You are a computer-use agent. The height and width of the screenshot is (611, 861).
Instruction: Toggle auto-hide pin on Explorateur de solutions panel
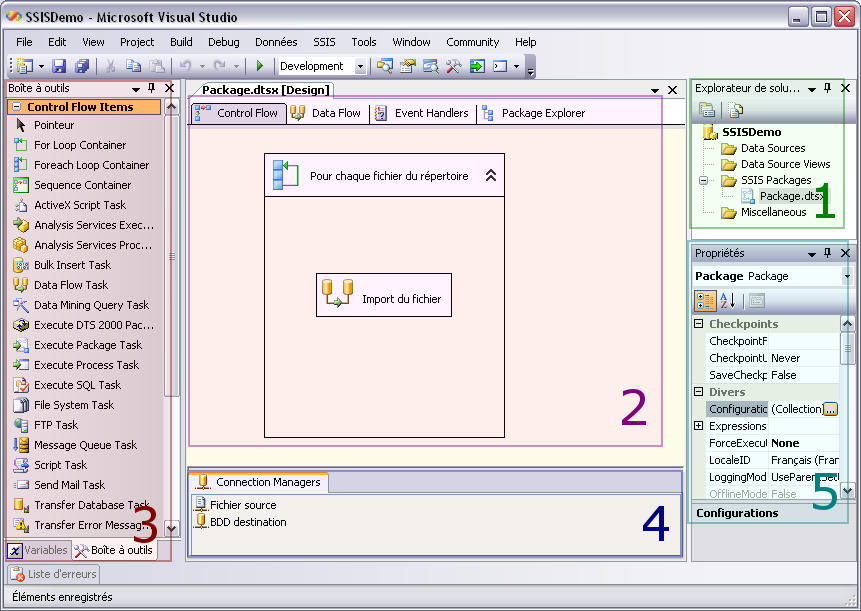pyautogui.click(x=828, y=88)
